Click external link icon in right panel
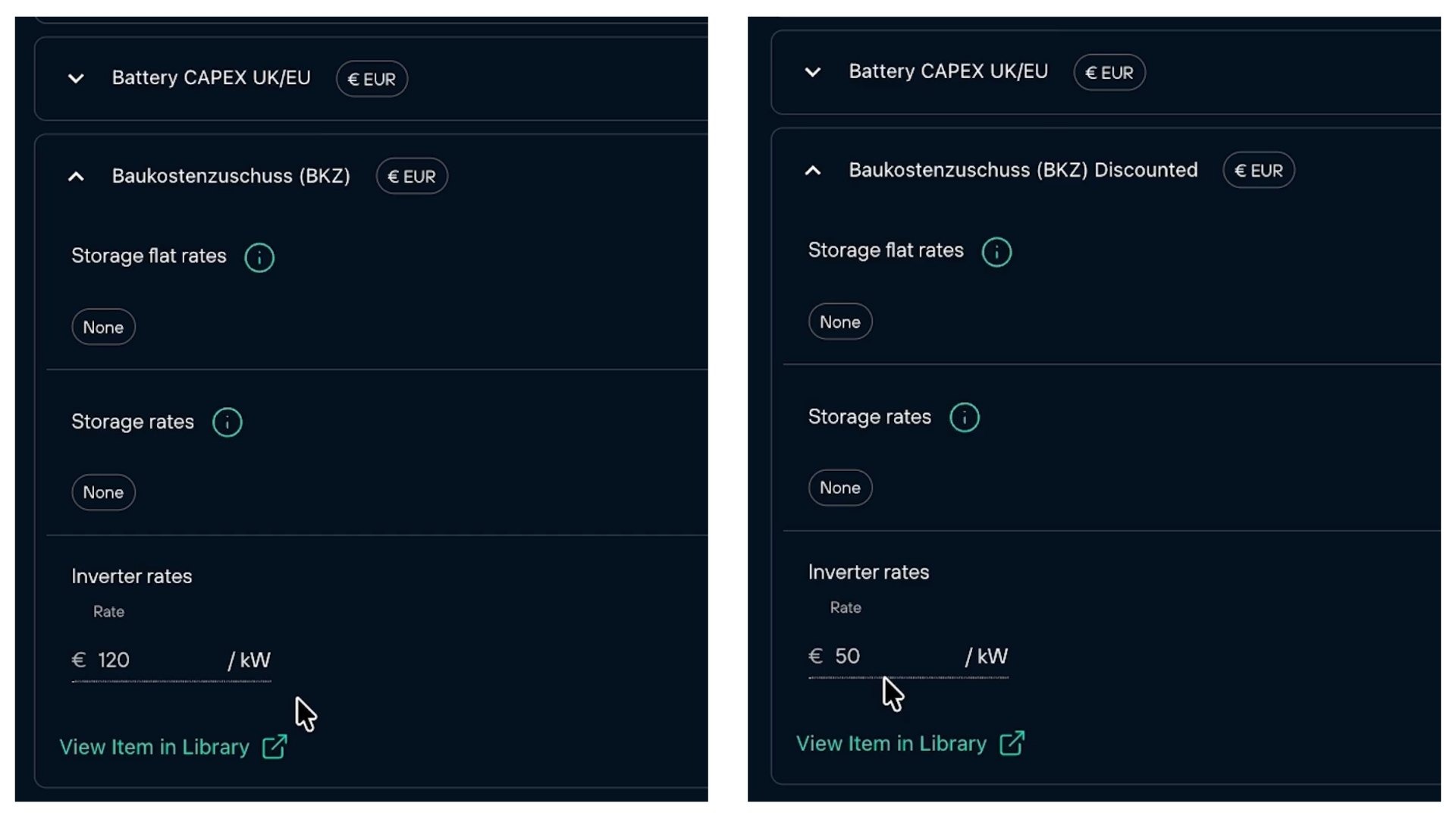 [x=1012, y=743]
